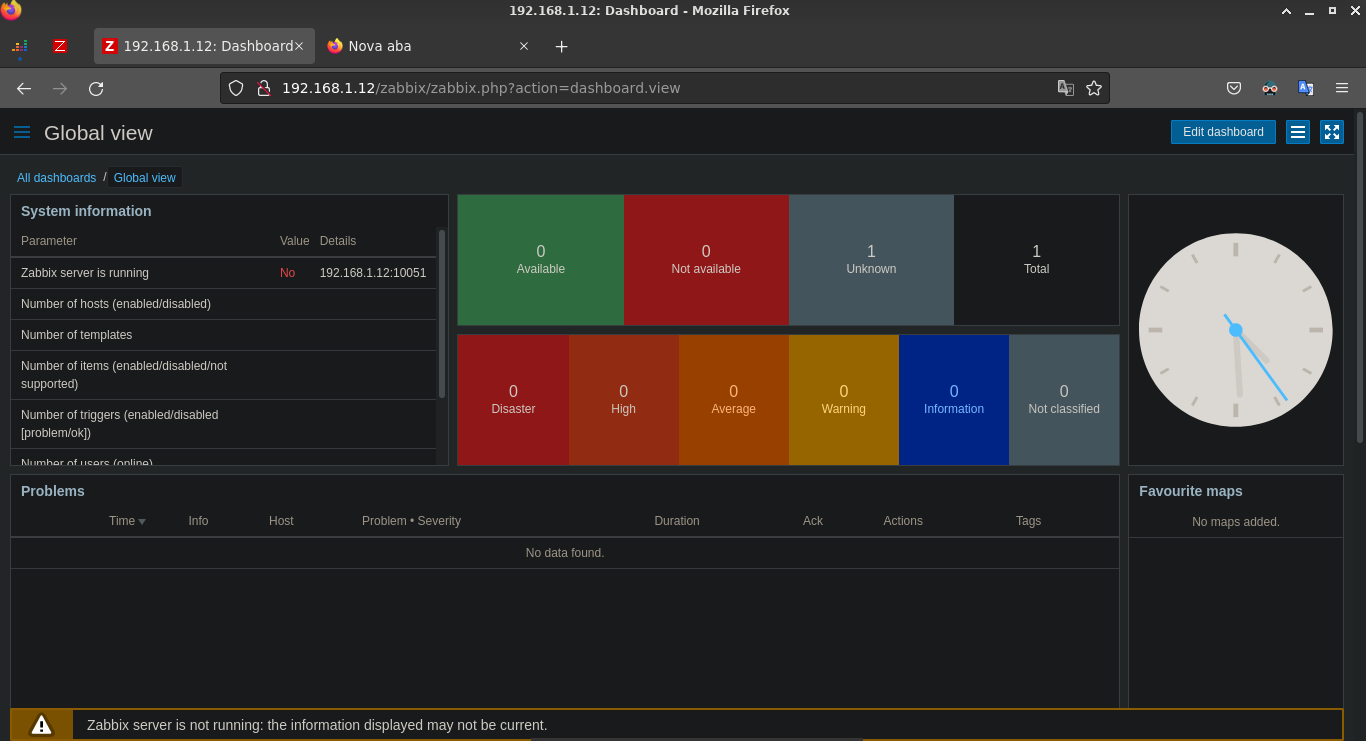Screen dimensions: 1366x741
Task: Bookmark page with star icon
Action: [x=1094, y=88]
